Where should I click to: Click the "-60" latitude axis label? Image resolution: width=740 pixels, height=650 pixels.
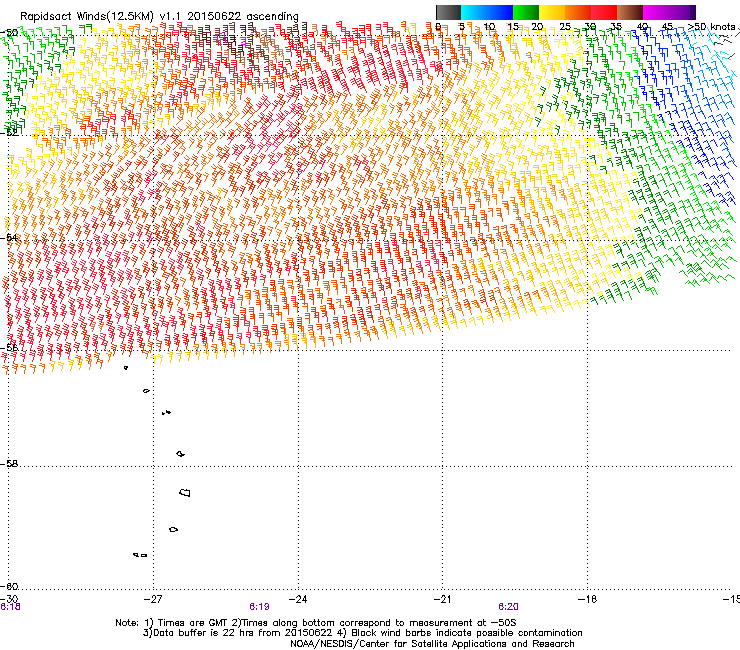(9, 586)
